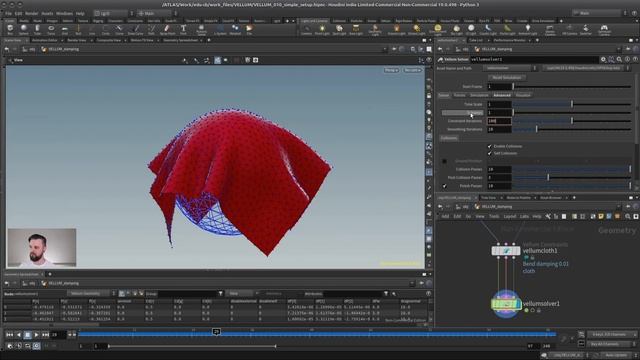The image size is (640, 360).
Task: Click the Area Light shelf tool
Action: click(x=356, y=29)
